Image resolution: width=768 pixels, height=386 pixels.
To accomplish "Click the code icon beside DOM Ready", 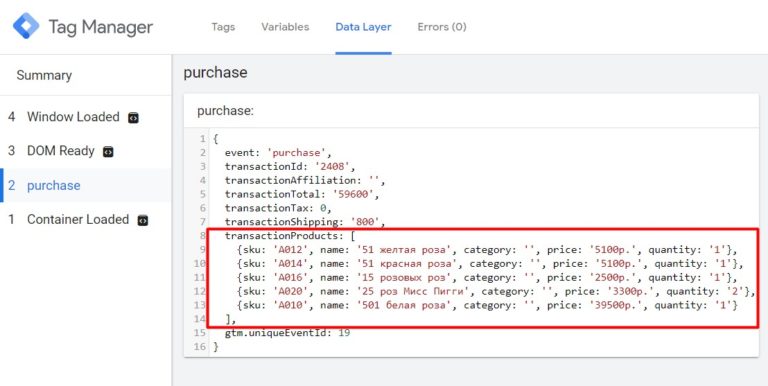I will 108,152.
